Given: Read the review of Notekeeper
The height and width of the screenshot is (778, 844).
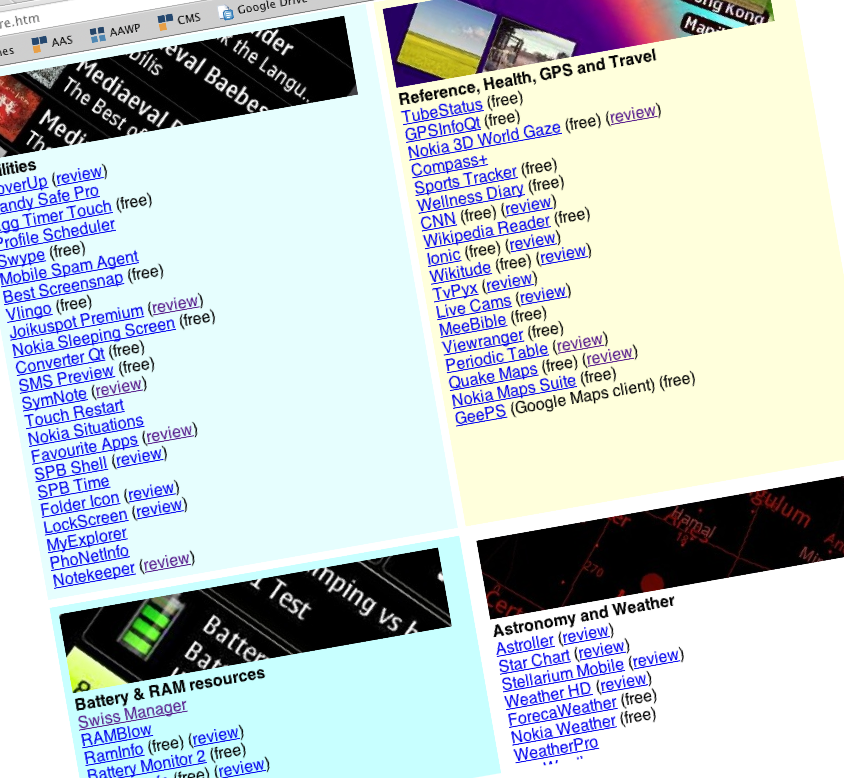Looking at the screenshot, I should [x=166, y=562].
